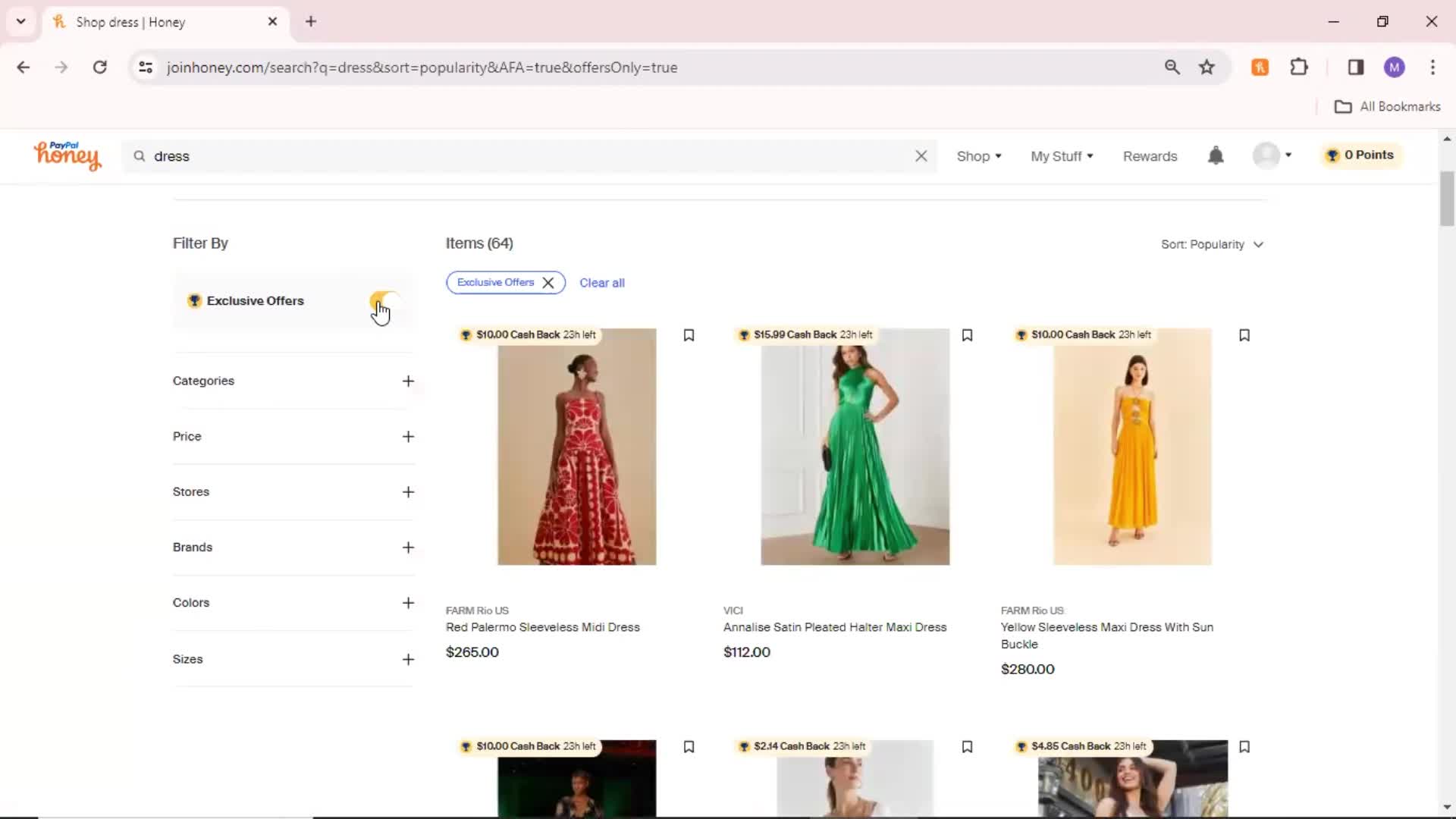Click the $265.00 price
This screenshot has width=1456, height=819.
pyautogui.click(x=472, y=652)
